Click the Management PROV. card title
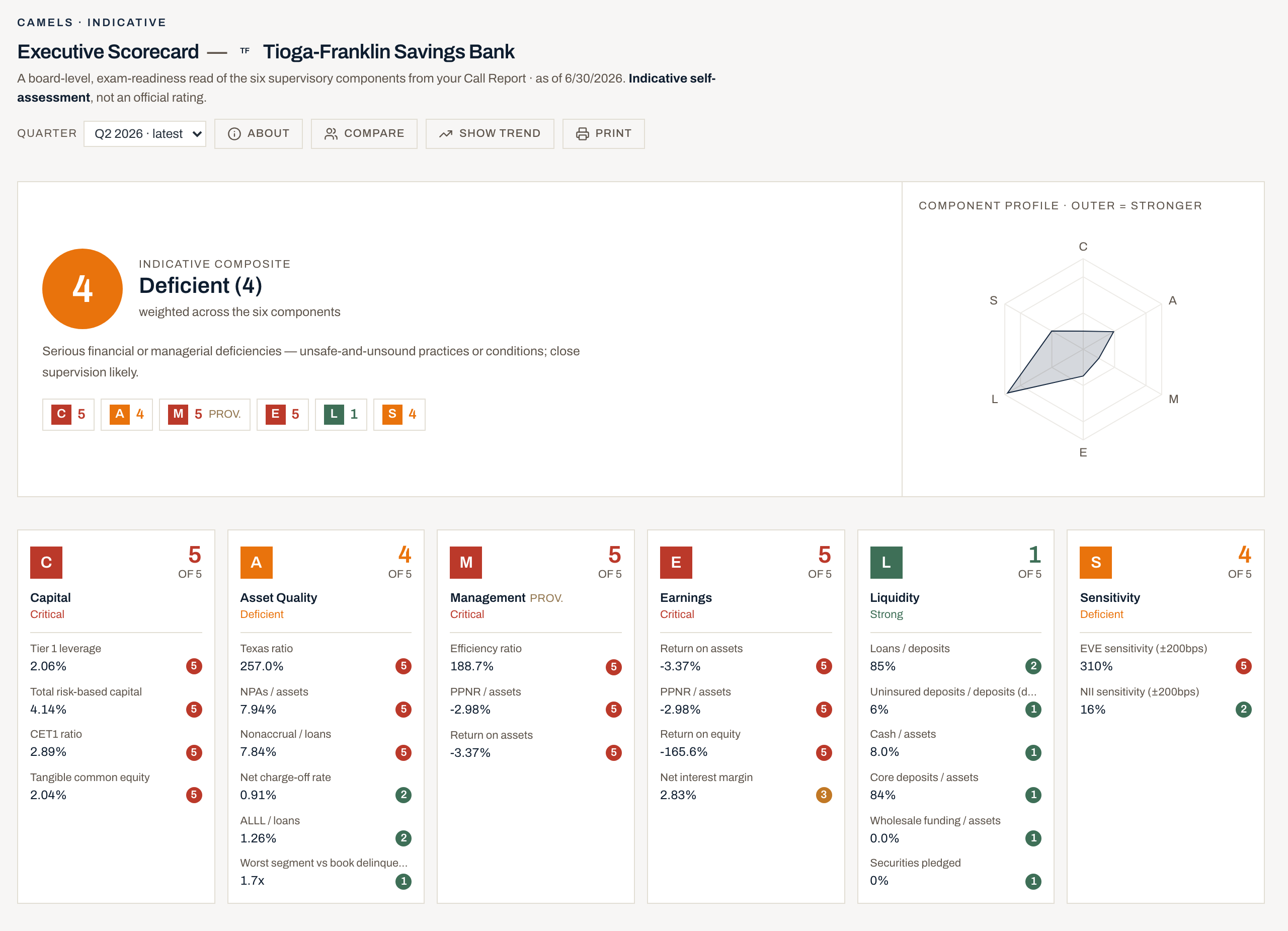The height and width of the screenshot is (931, 1288). (506, 597)
